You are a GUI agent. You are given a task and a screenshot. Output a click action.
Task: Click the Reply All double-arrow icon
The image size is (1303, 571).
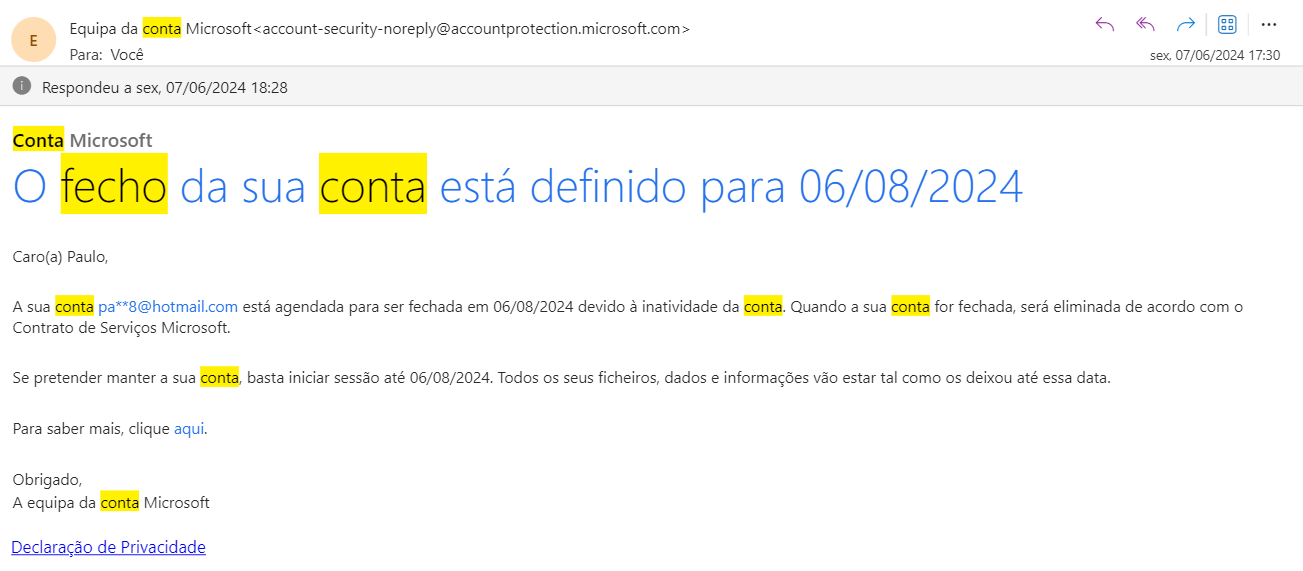[1146, 25]
